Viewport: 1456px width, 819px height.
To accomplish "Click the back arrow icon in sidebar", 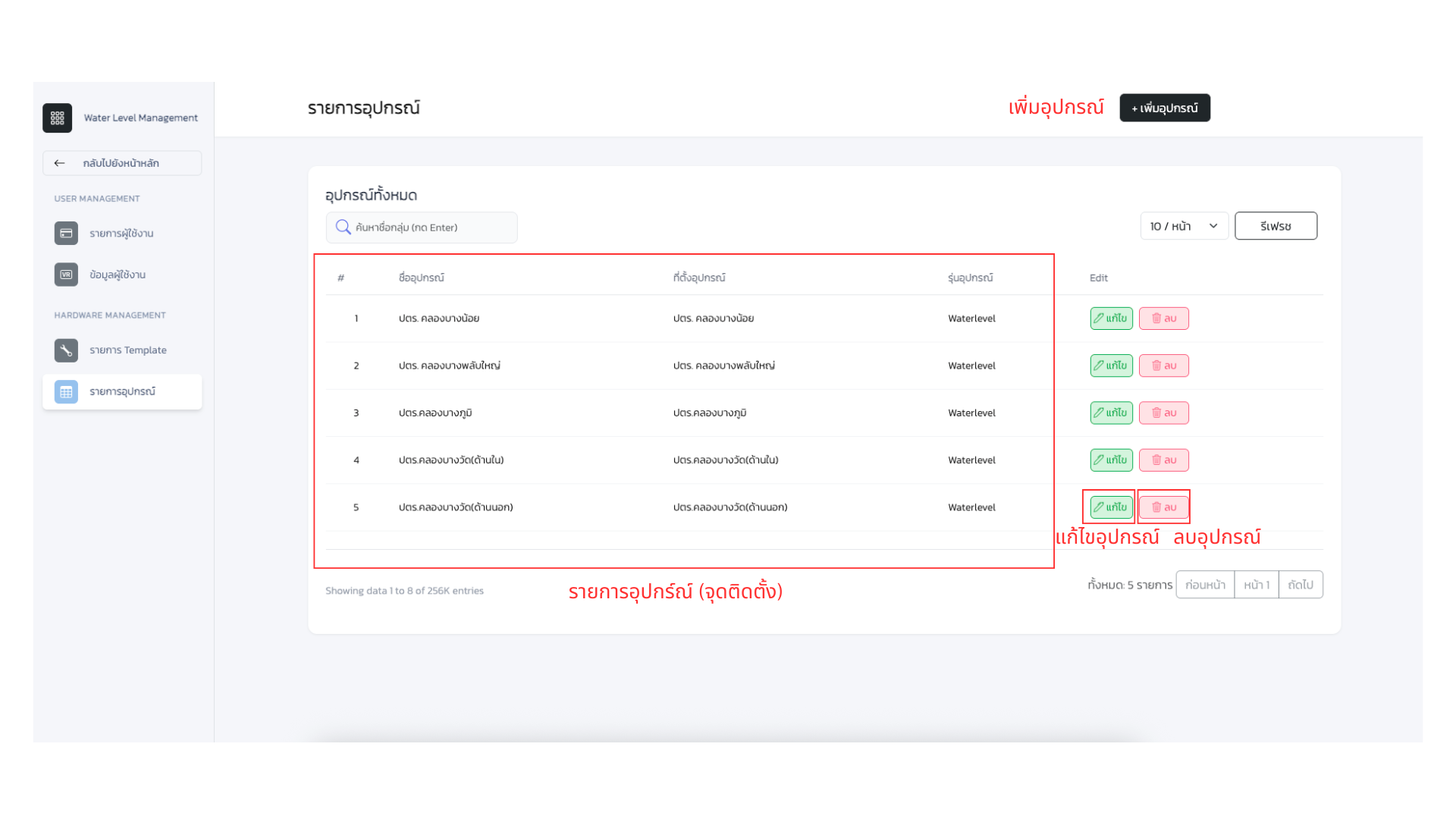I will (60, 163).
